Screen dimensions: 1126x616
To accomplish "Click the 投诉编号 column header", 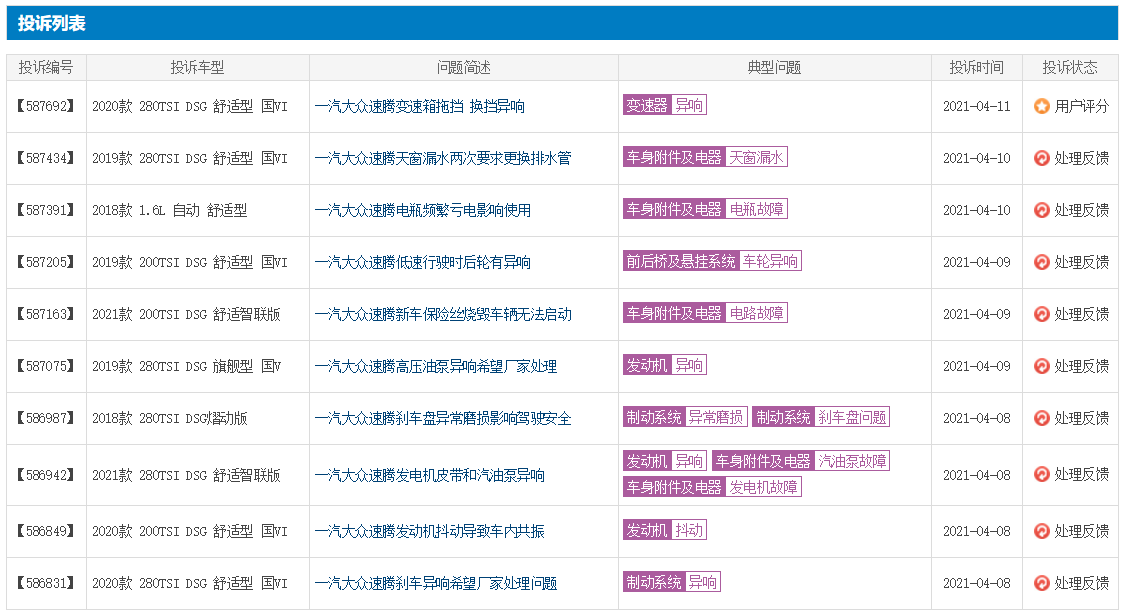I will click(x=46, y=67).
